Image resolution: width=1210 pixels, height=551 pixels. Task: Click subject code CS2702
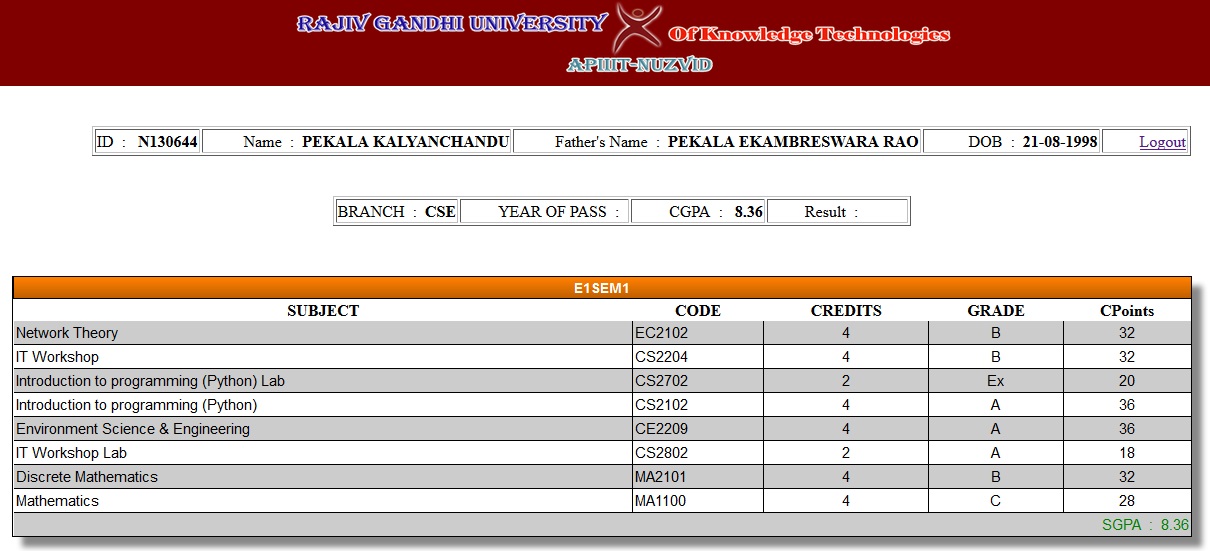pos(661,381)
